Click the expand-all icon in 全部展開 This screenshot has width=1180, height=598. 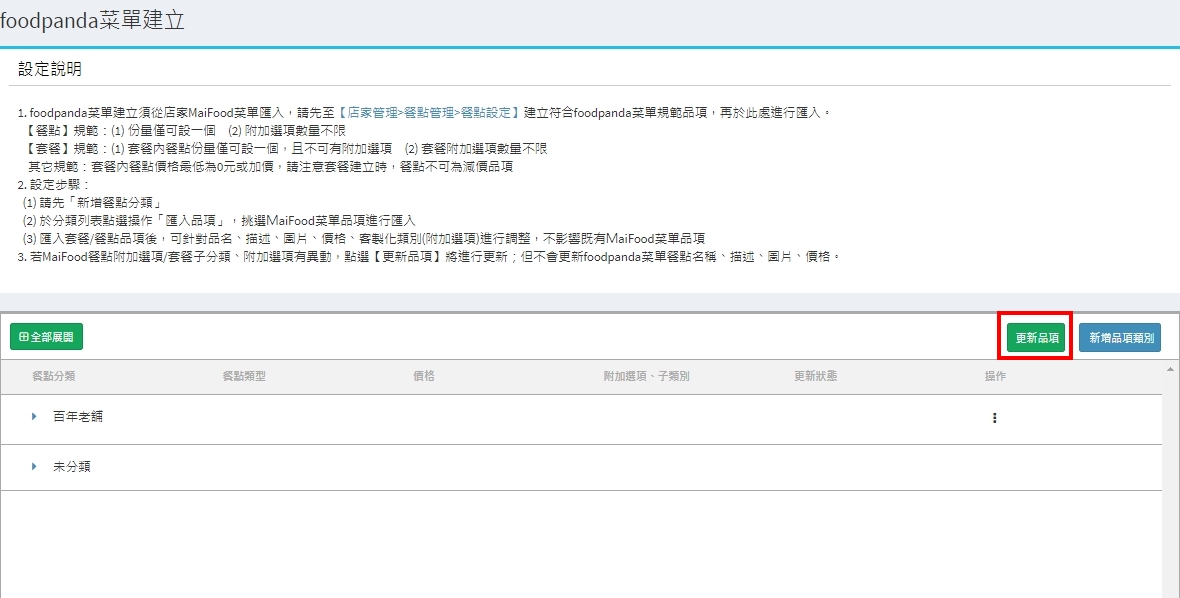[x=24, y=338]
